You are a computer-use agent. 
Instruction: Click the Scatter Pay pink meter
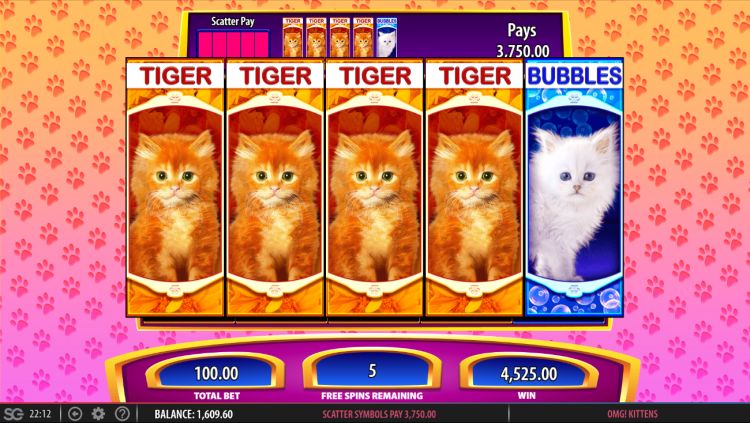point(233,44)
